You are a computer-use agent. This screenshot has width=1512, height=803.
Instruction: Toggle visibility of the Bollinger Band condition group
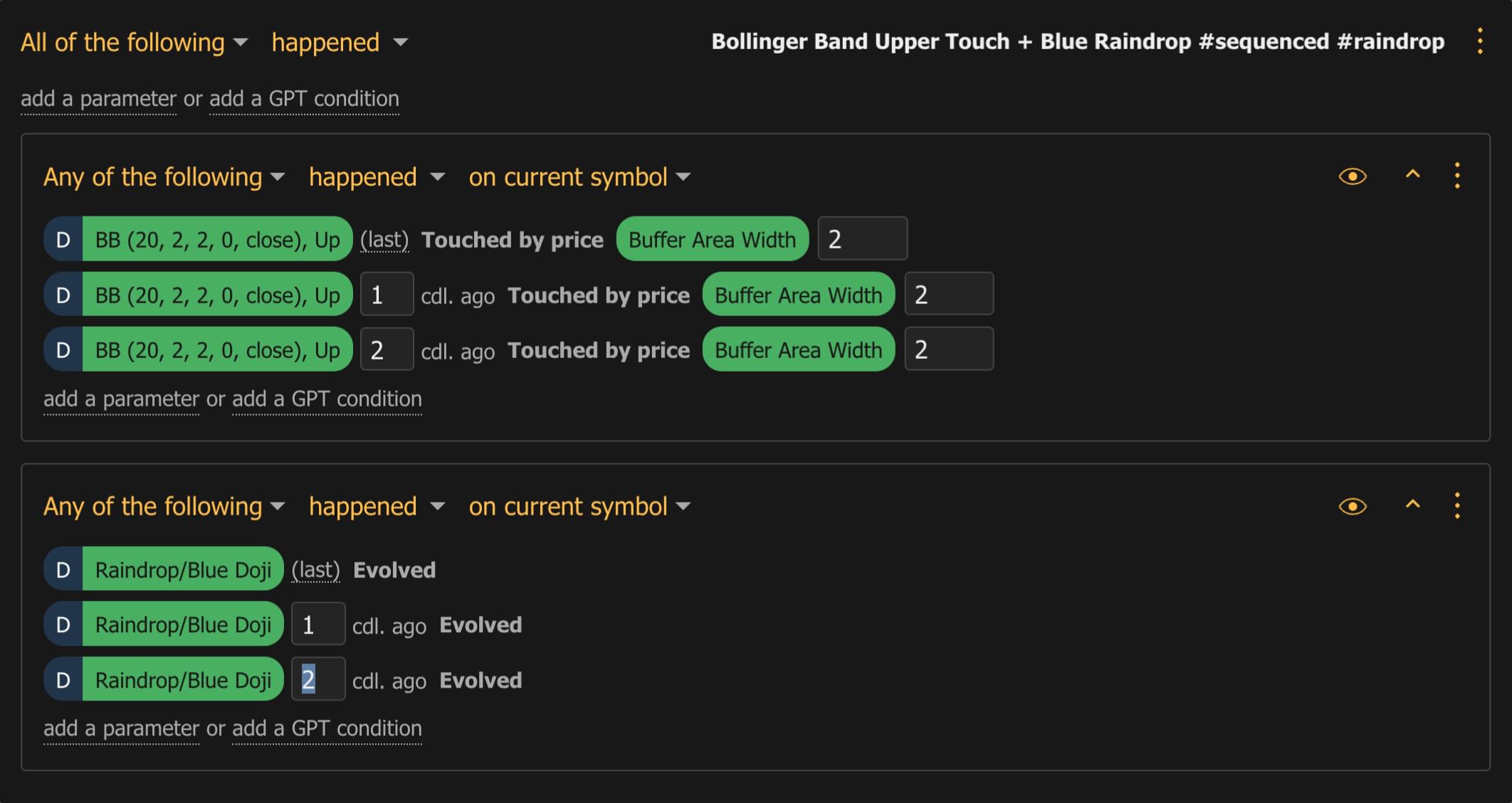(x=1353, y=176)
